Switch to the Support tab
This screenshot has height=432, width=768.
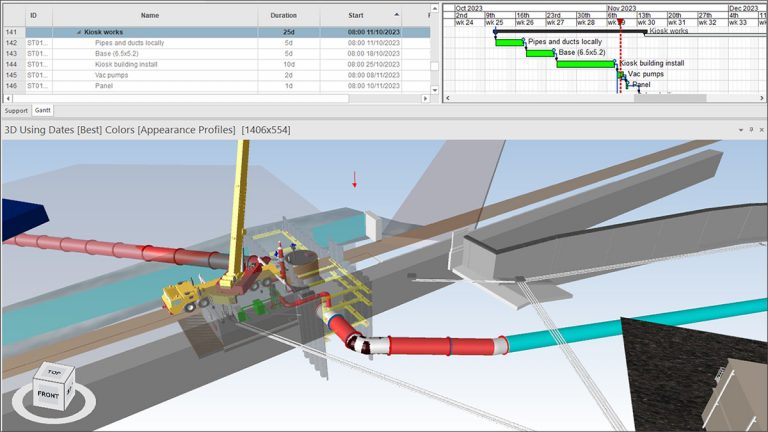point(16,110)
